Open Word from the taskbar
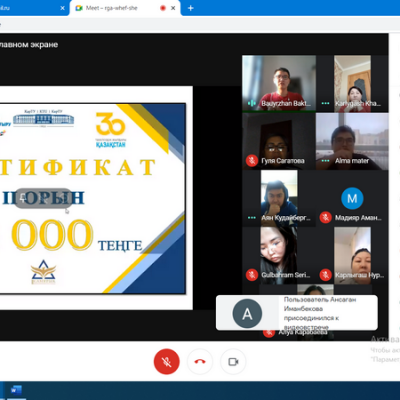400x400 pixels. pyautogui.click(x=16, y=390)
